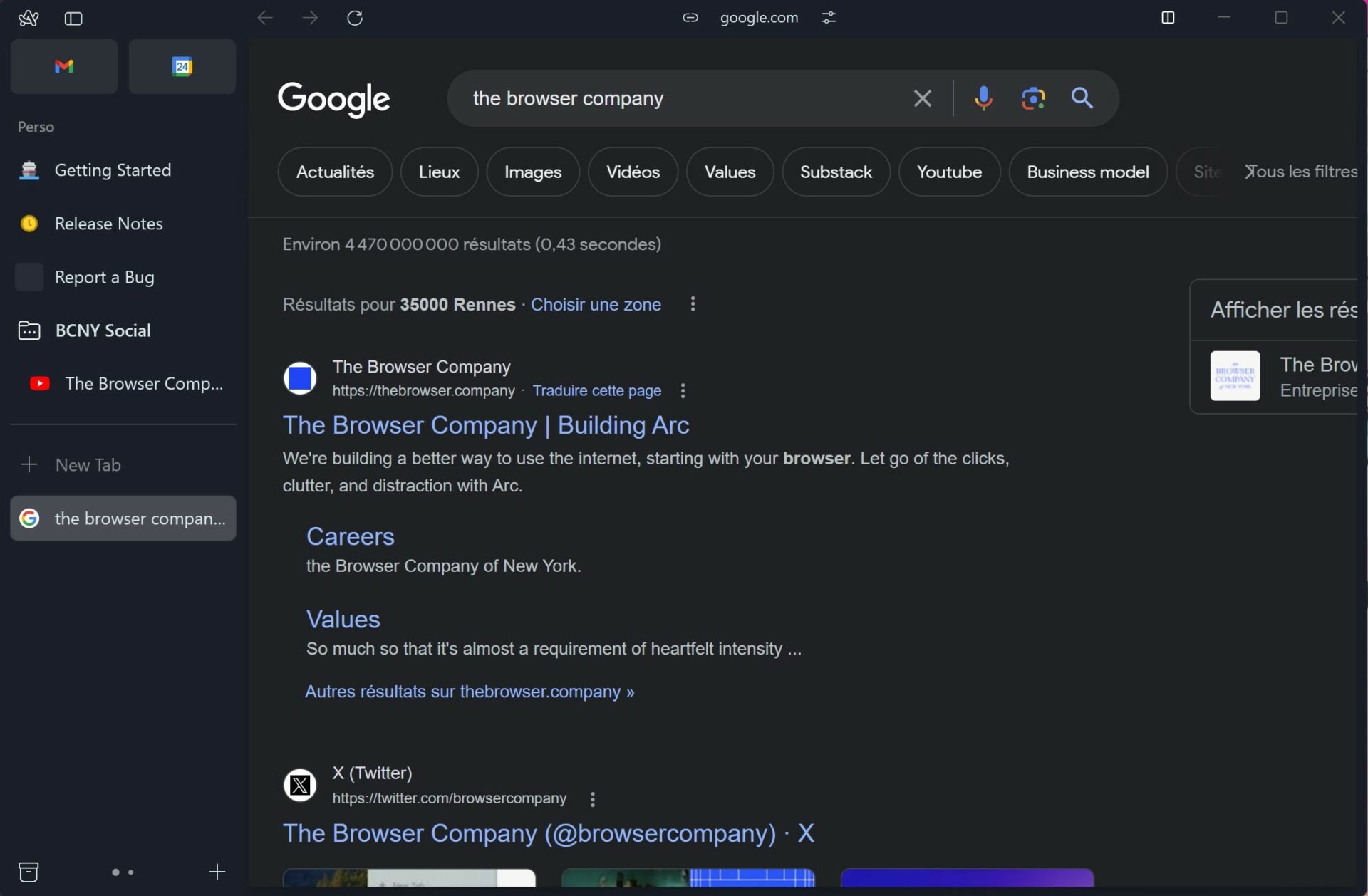Screen dimensions: 1368x896
Task: Select the active 'the browser compan...' tab
Action: 123,519
